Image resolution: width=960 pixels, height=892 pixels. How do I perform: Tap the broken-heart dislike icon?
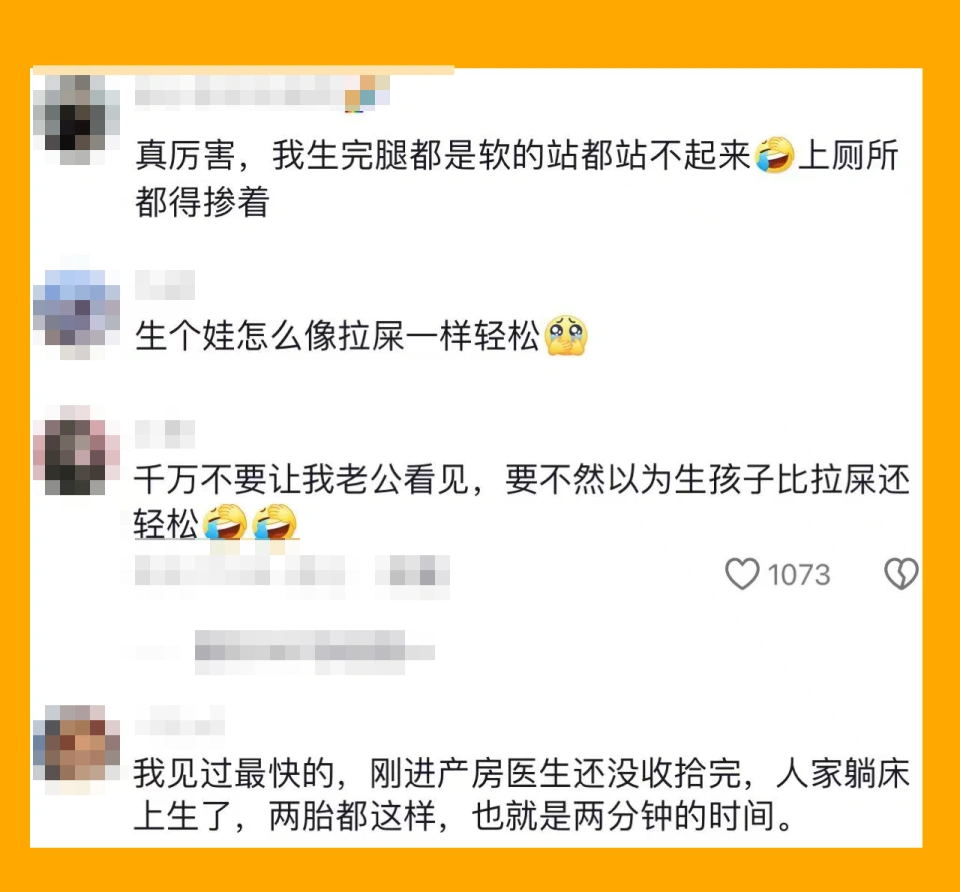tap(901, 574)
